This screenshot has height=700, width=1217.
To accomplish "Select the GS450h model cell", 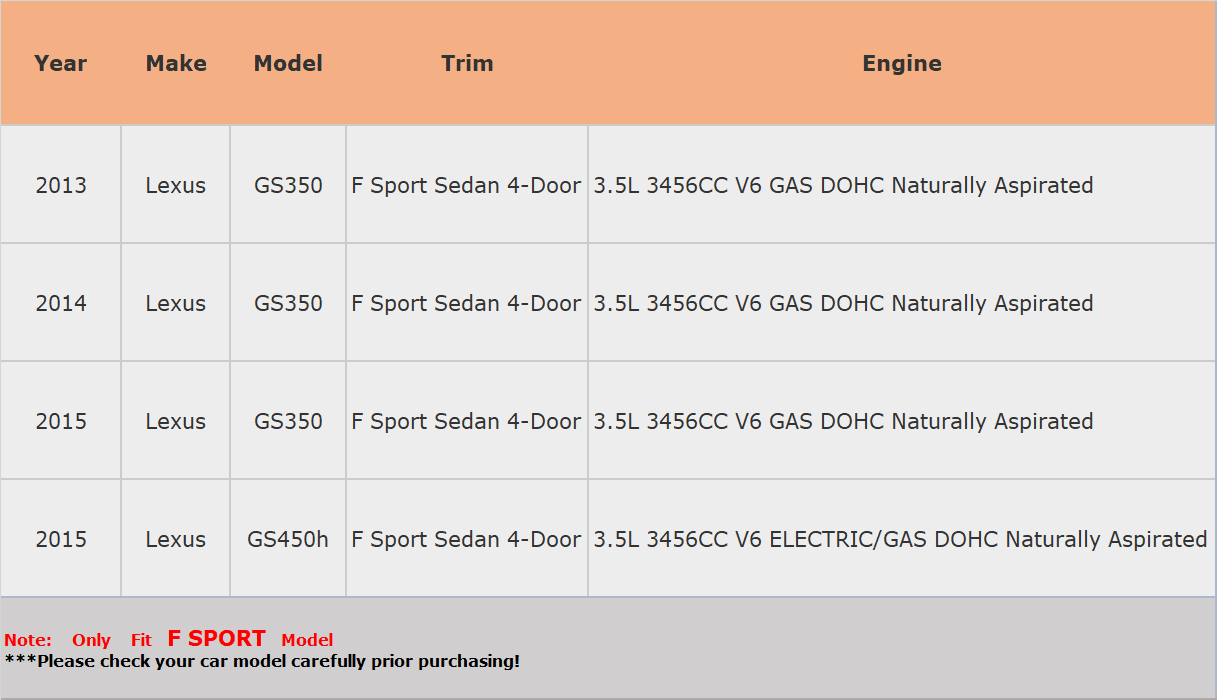I will point(288,539).
